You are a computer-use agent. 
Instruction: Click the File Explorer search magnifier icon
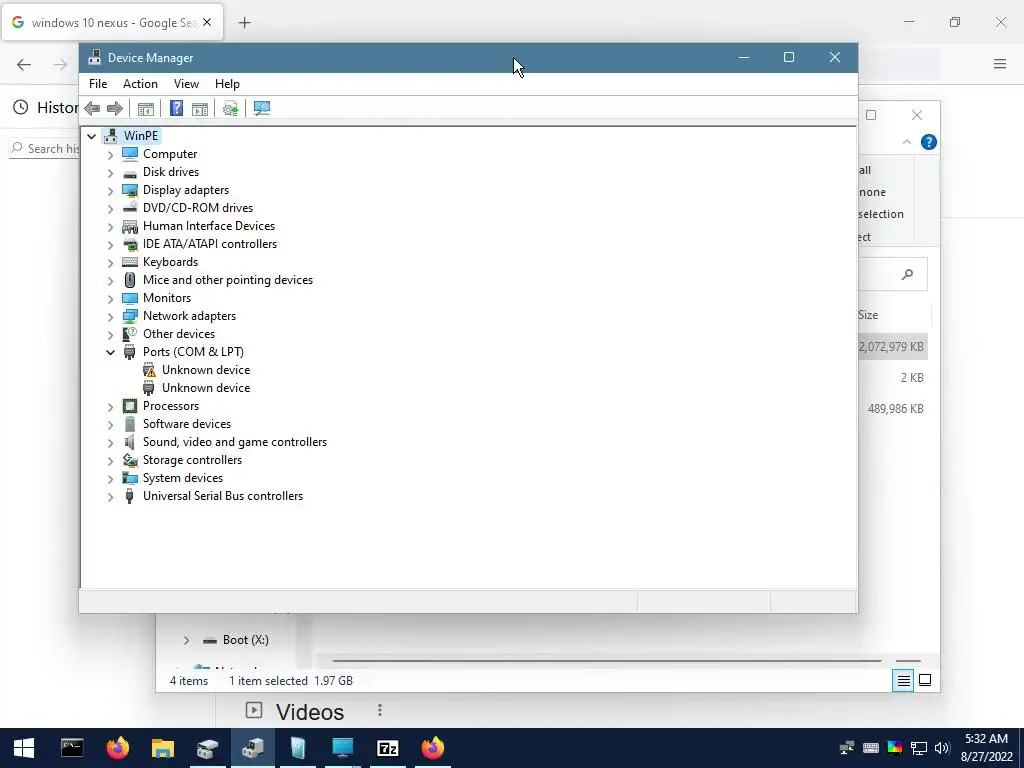(x=908, y=274)
